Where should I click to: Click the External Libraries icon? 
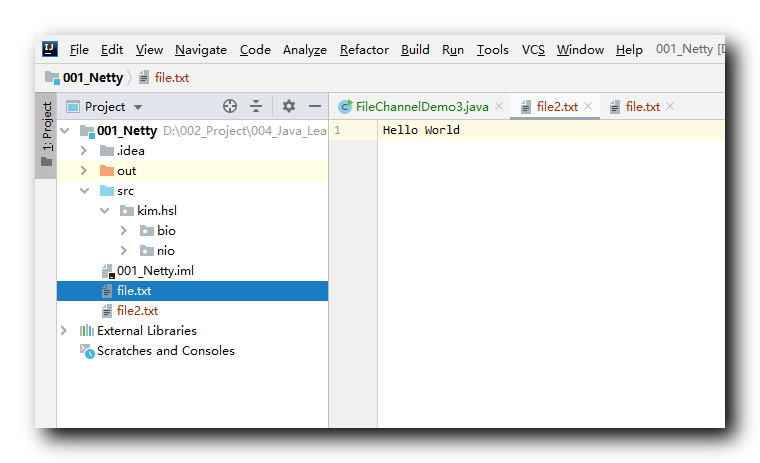coord(87,331)
